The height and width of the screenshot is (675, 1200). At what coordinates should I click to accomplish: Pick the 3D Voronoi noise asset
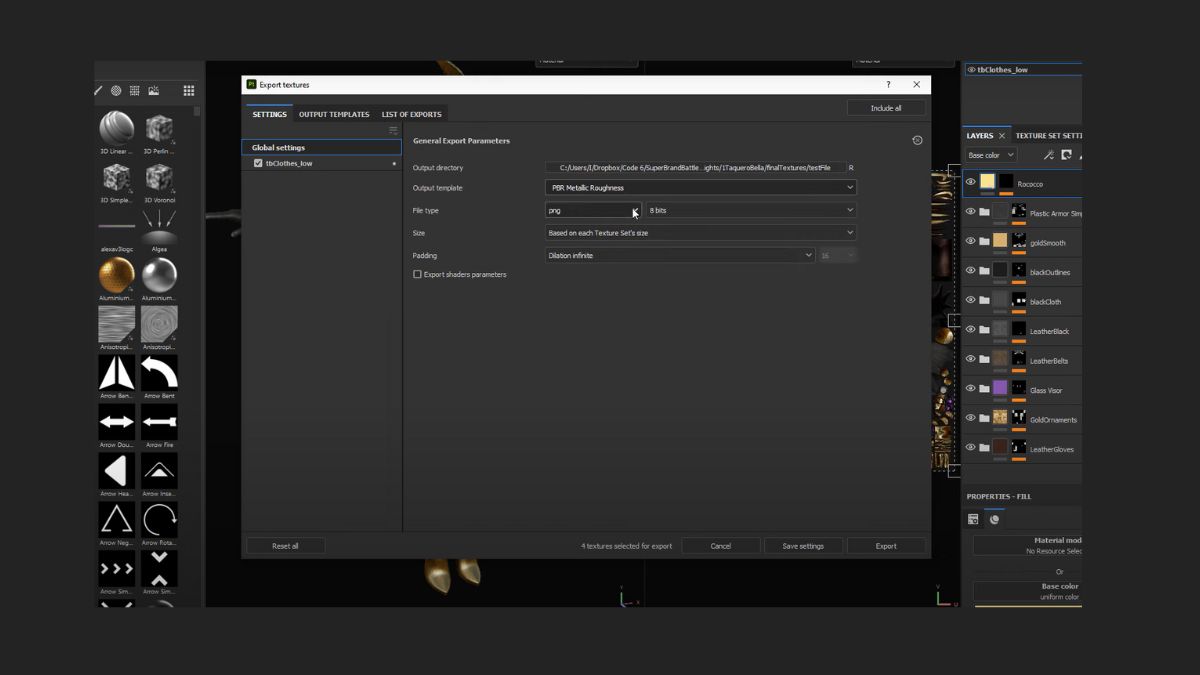pos(159,177)
